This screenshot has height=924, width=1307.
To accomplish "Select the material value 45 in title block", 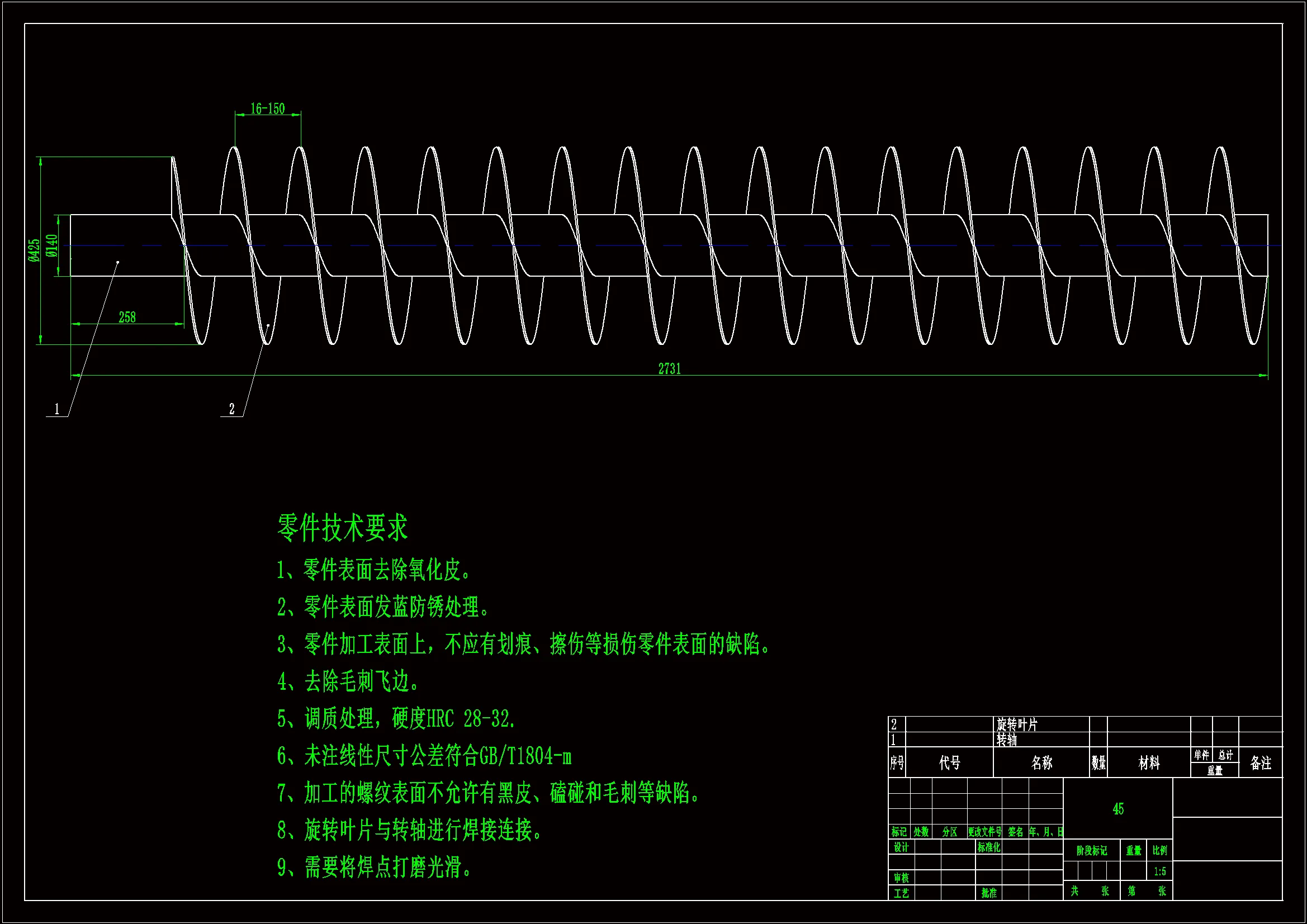I will (x=1118, y=809).
